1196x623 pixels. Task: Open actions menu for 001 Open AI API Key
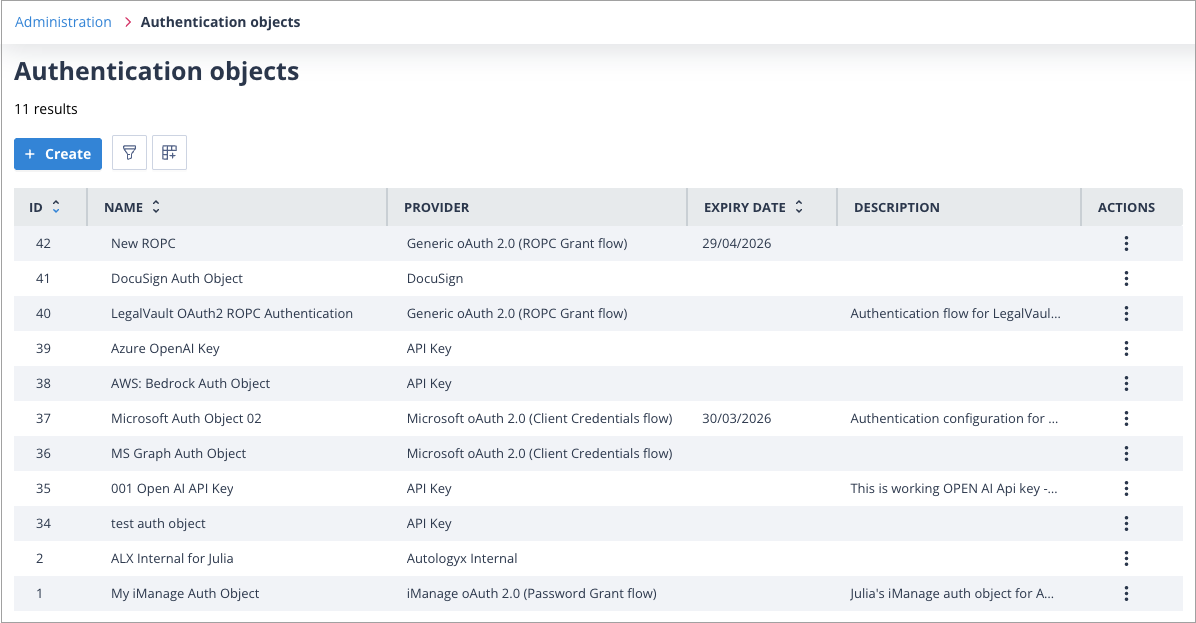pyautogui.click(x=1126, y=489)
